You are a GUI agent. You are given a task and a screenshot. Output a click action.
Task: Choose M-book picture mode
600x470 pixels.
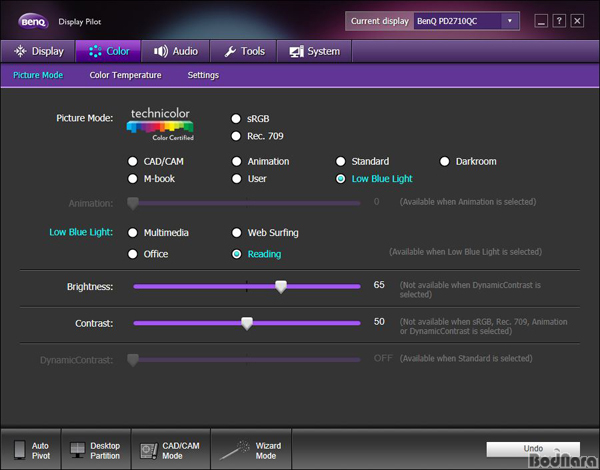pyautogui.click(x=133, y=179)
